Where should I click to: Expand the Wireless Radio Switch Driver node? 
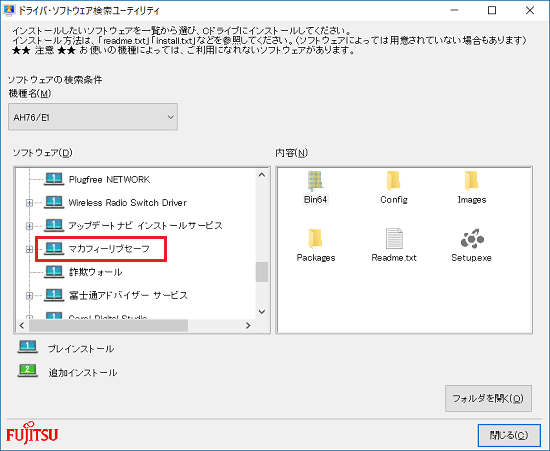[x=29, y=203]
